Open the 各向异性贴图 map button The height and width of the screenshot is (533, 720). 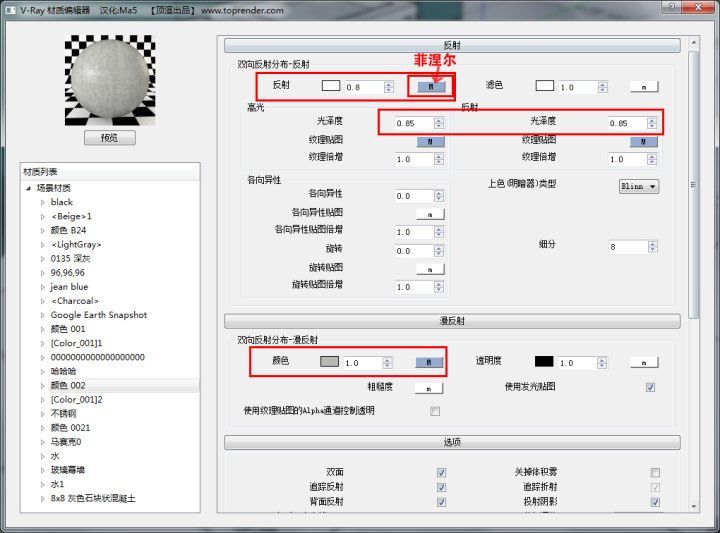(430, 214)
